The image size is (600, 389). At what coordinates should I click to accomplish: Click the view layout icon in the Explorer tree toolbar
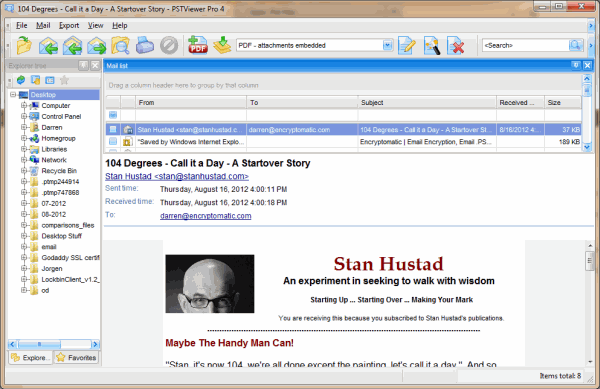(50, 80)
